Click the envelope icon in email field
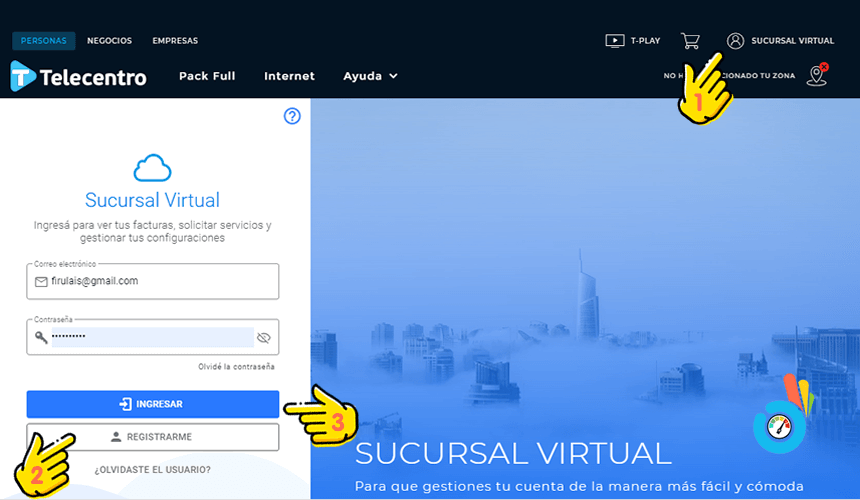860x500 pixels. pyautogui.click(x=41, y=282)
